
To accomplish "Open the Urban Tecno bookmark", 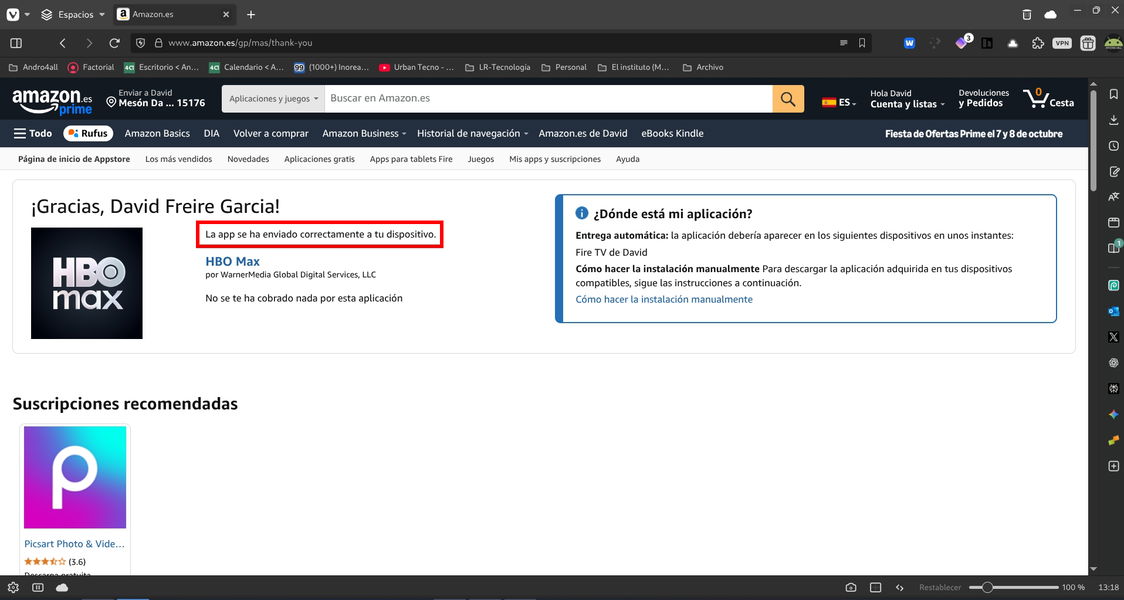I will tap(416, 67).
